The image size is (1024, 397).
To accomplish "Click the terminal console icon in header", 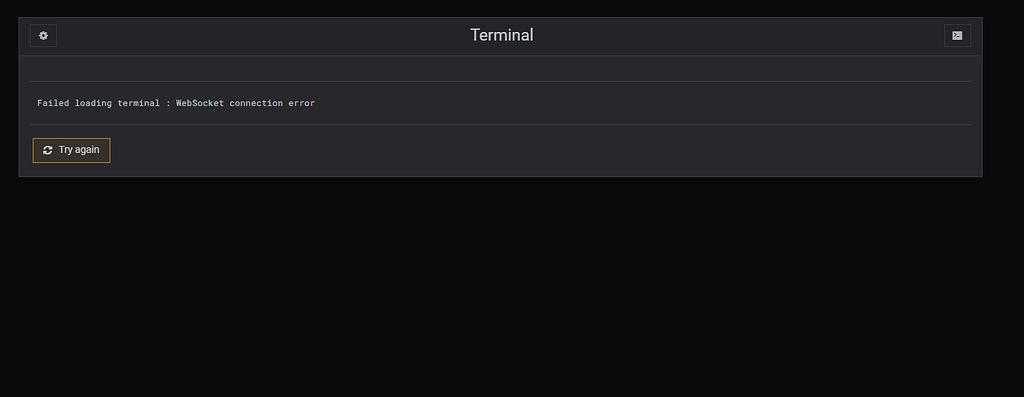I will tap(957, 36).
